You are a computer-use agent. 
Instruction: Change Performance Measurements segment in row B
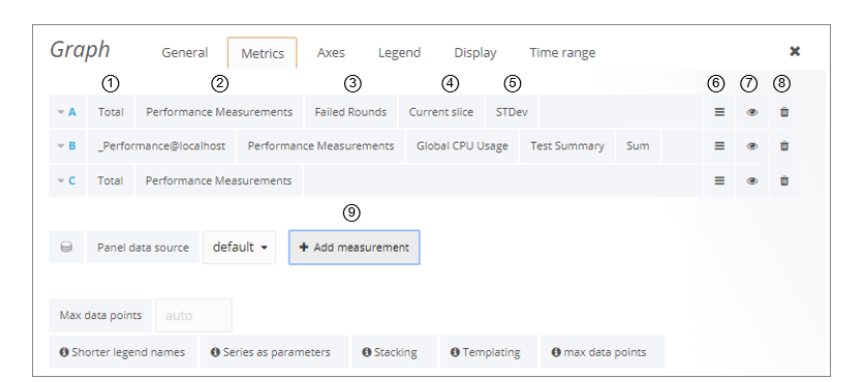coord(320,146)
